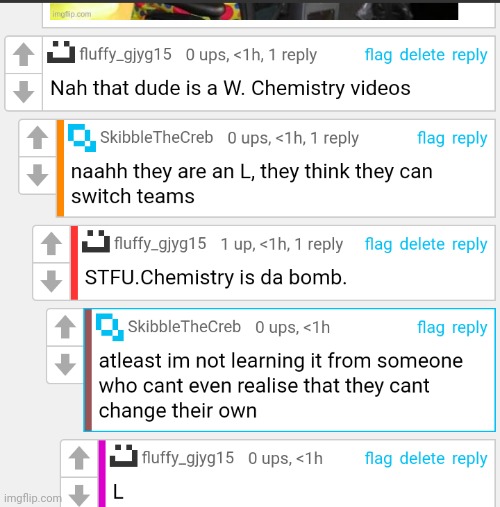Screen dimensions: 500x507
Task: Open SkibbleTheCreb username on "naahh" comment
Action: coord(156,137)
